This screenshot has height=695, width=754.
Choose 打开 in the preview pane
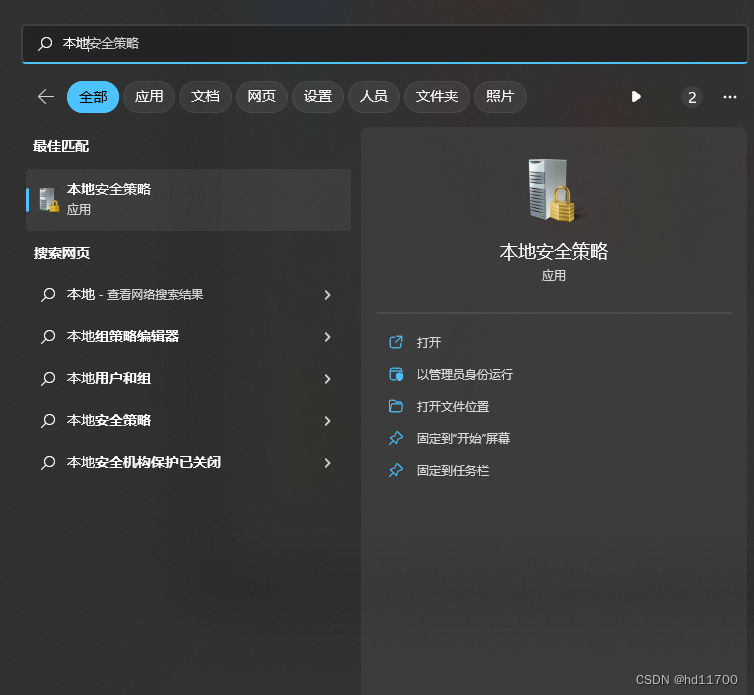coord(428,342)
